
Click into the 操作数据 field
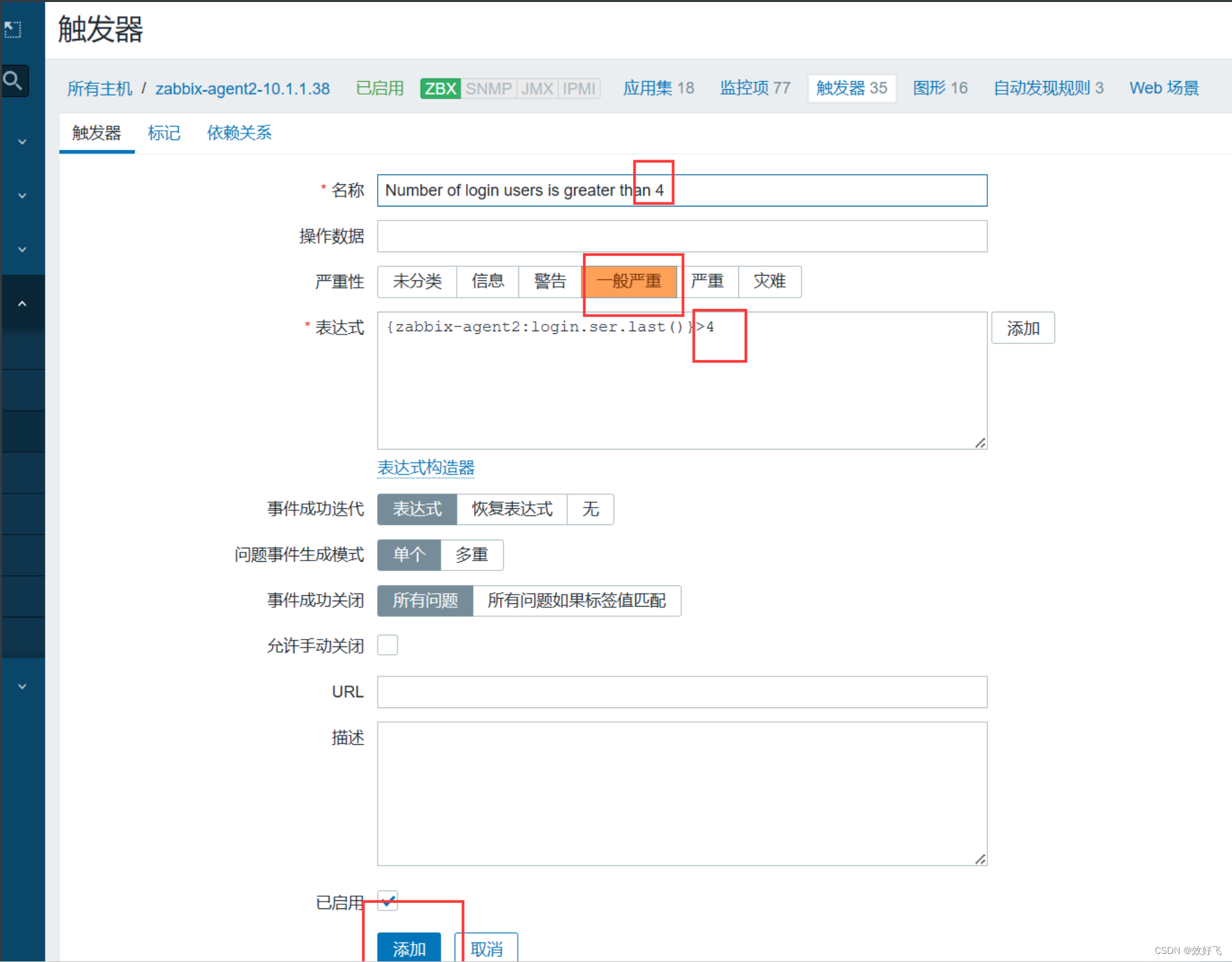click(x=682, y=236)
